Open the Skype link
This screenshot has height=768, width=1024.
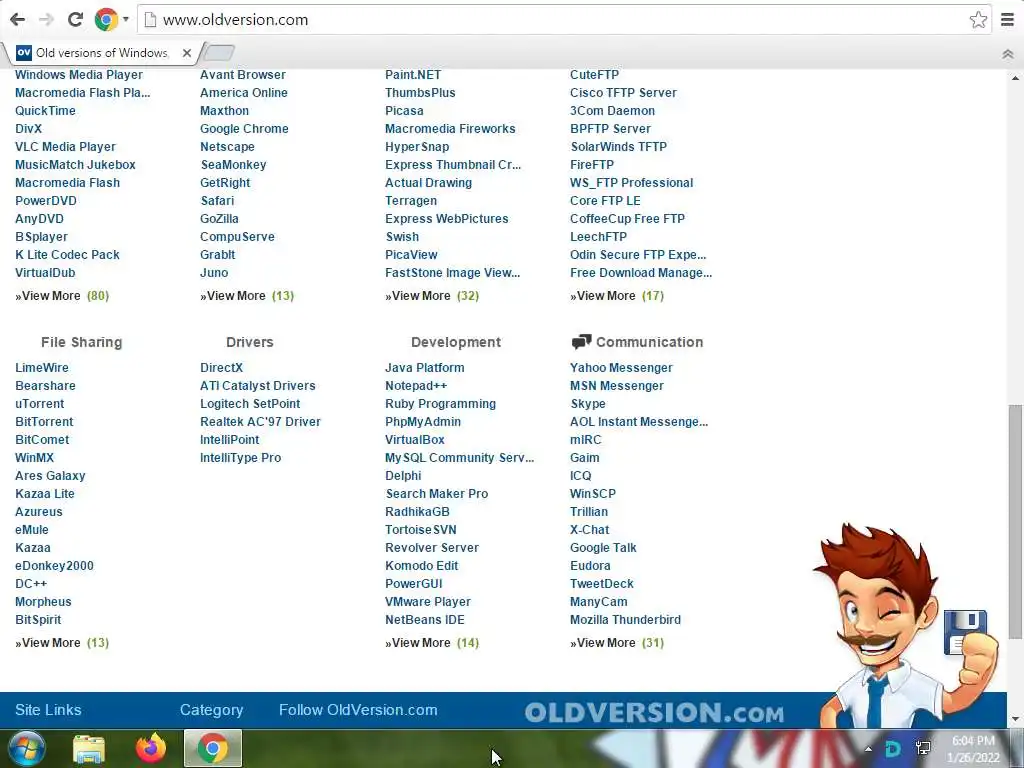(588, 404)
